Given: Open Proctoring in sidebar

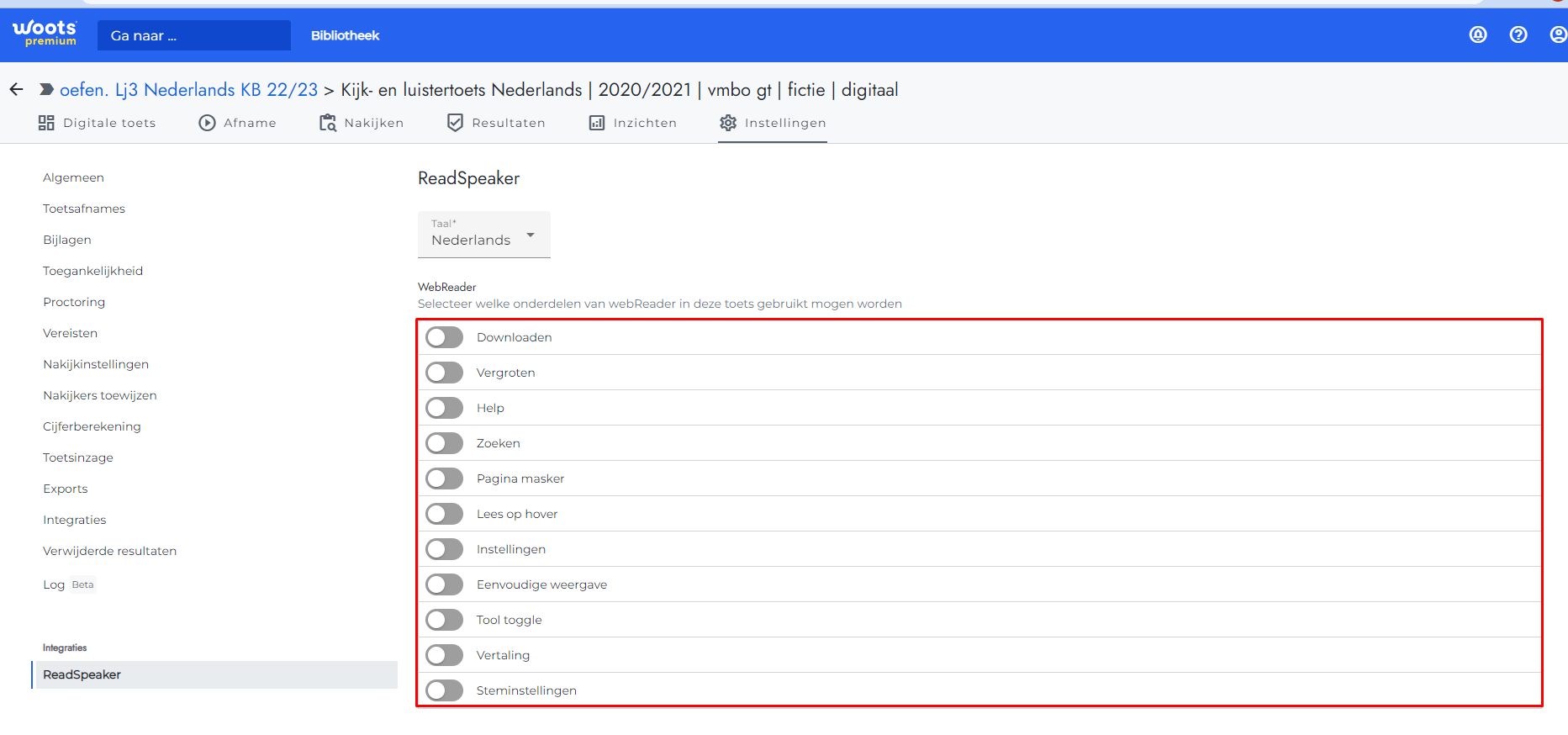Looking at the screenshot, I should (x=74, y=302).
